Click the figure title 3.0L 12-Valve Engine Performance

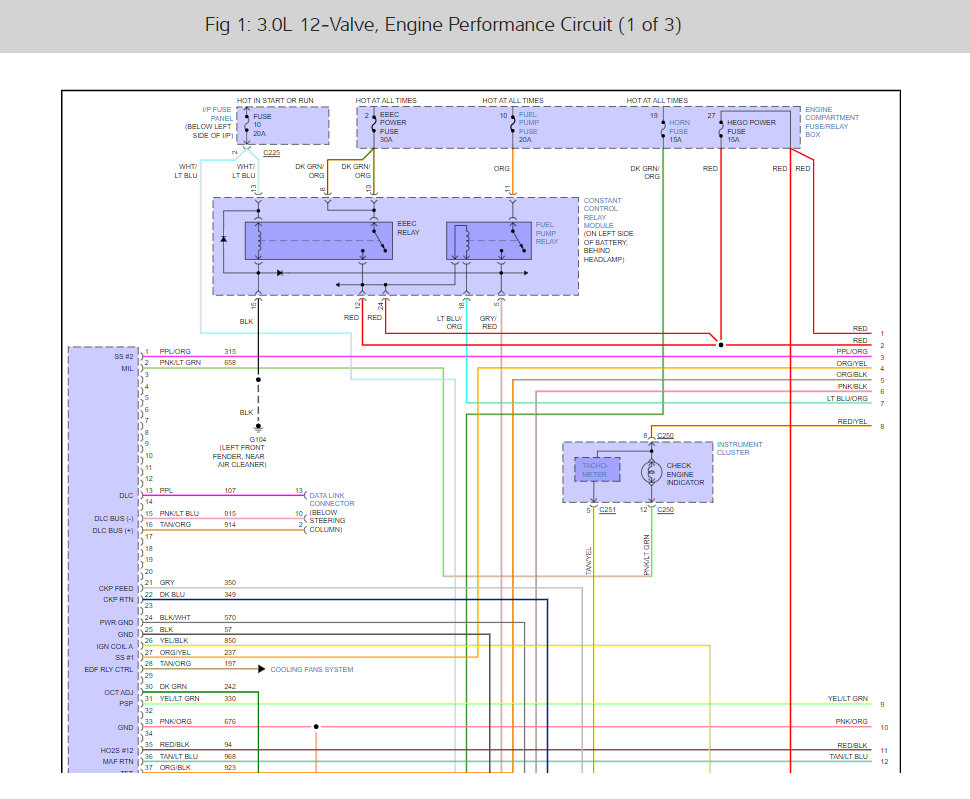click(443, 25)
